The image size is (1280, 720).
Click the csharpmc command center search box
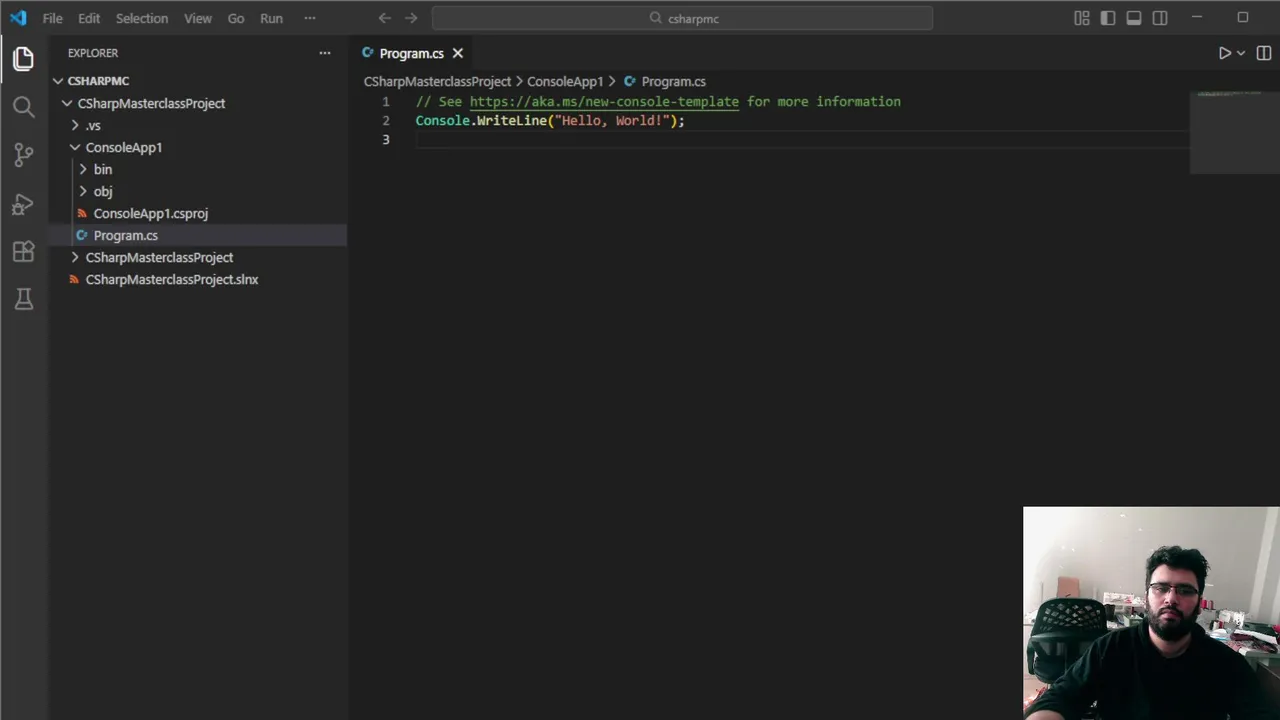[x=683, y=18]
